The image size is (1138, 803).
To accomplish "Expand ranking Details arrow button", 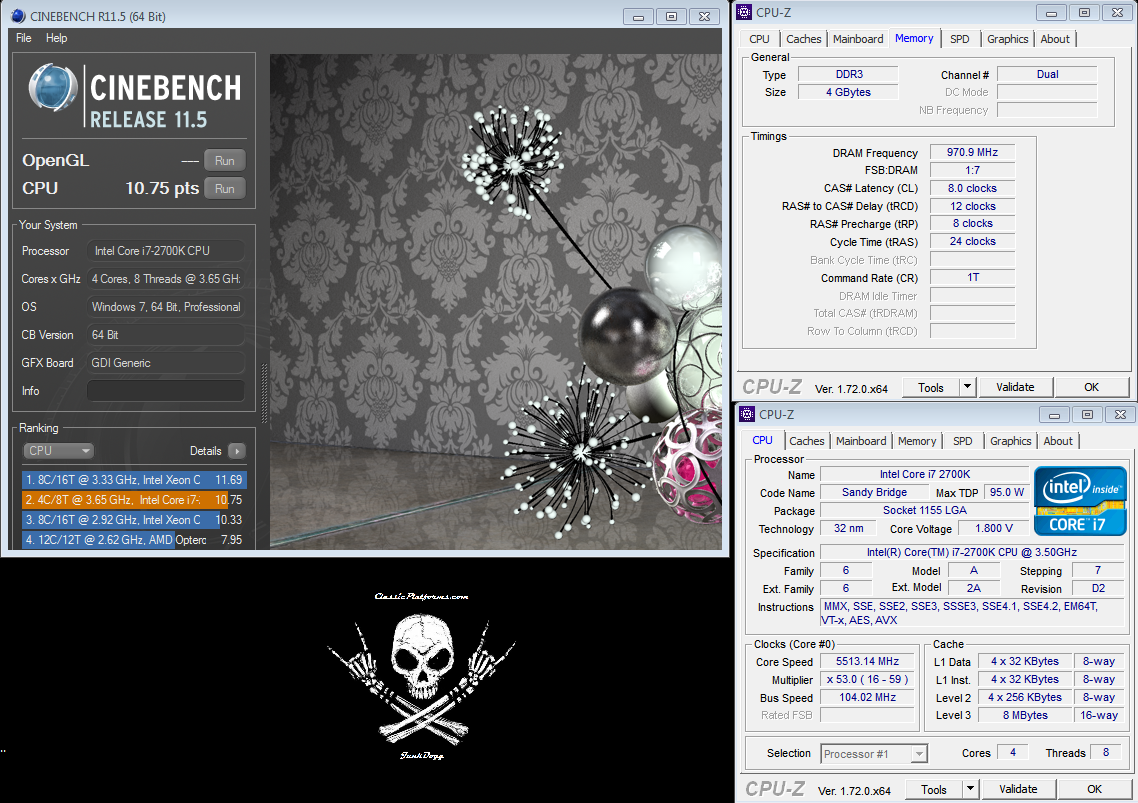I will tap(237, 451).
